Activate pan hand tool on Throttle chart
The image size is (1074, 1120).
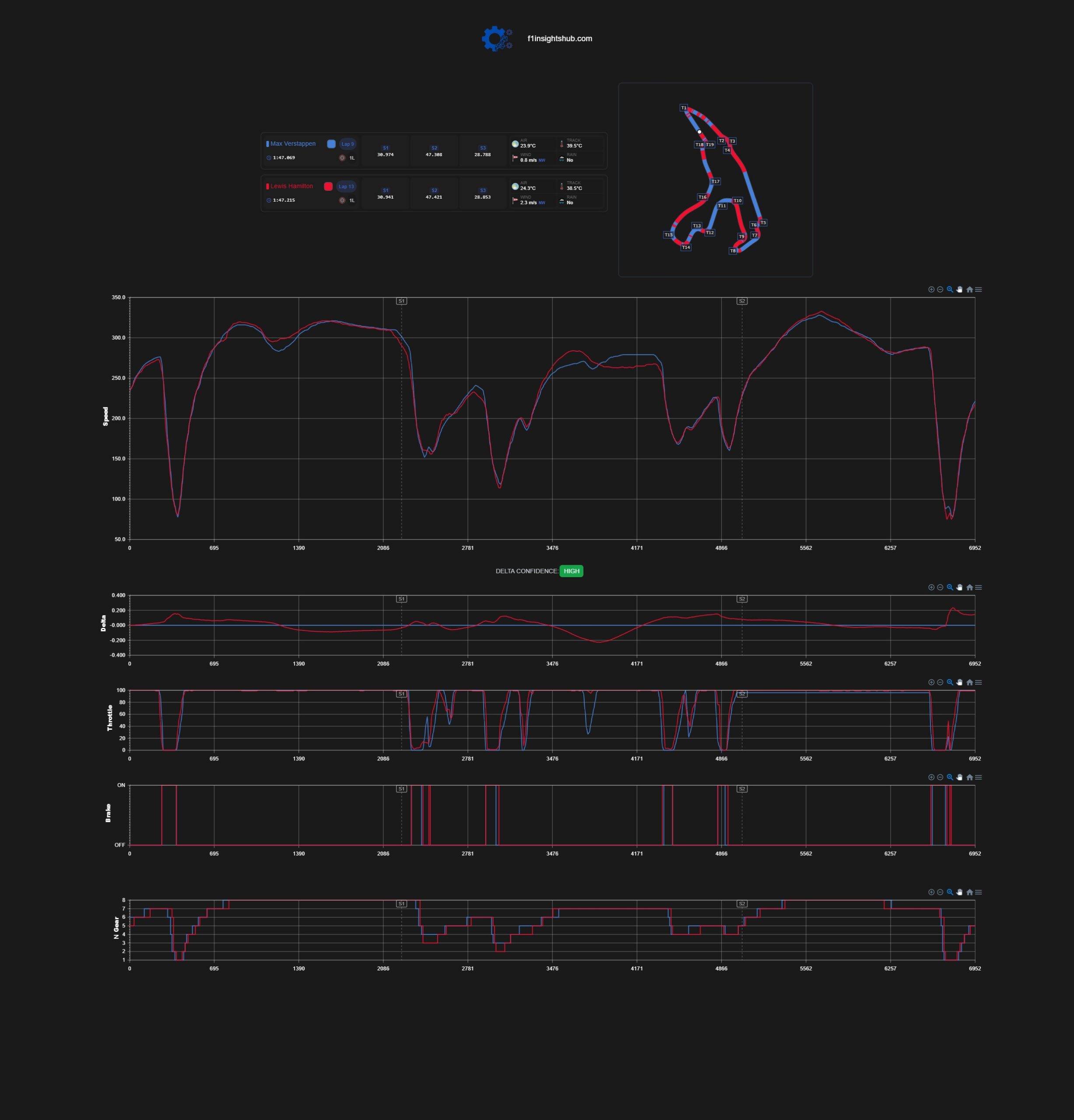click(x=960, y=682)
